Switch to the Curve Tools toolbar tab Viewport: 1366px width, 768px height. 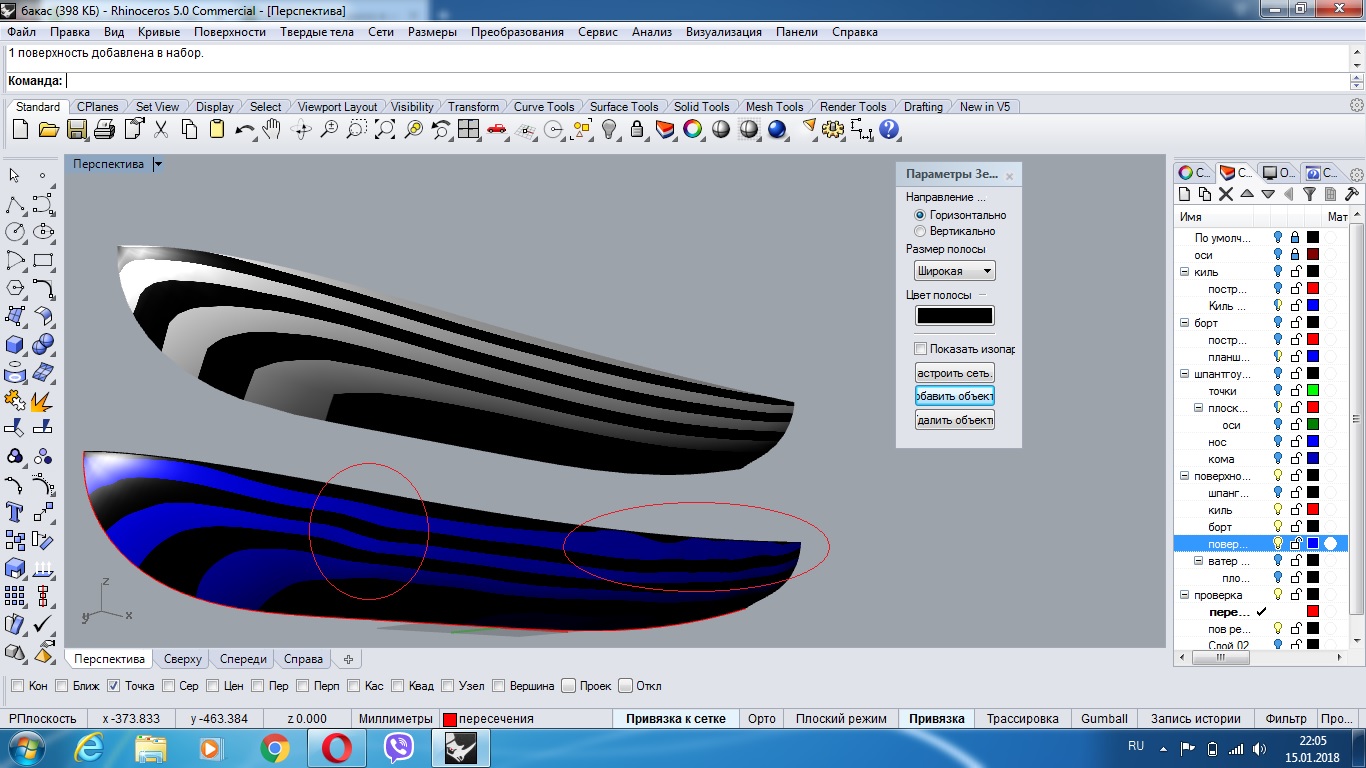pyautogui.click(x=544, y=107)
